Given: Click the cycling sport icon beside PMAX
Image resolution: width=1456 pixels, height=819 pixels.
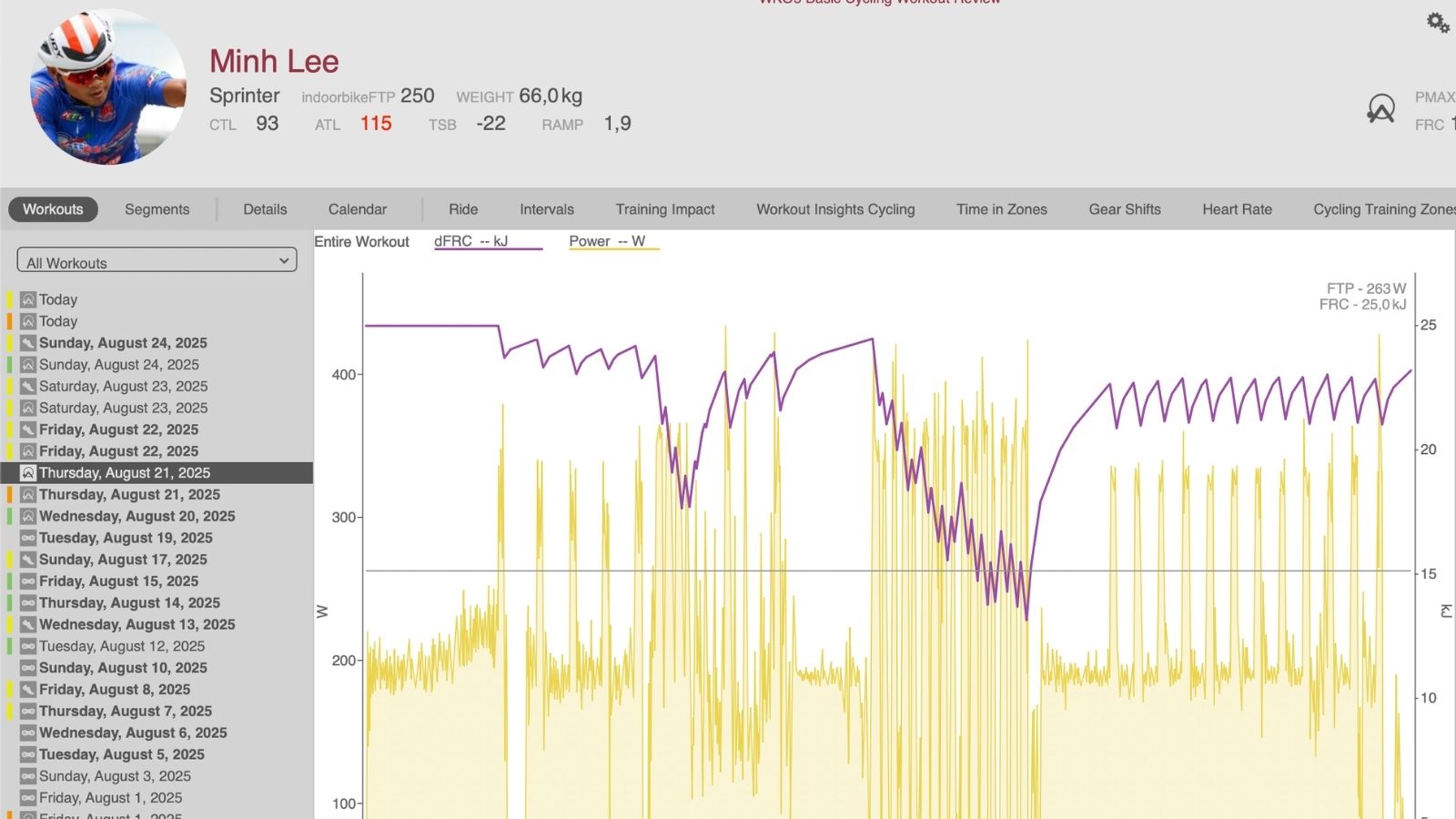Looking at the screenshot, I should point(1380,109).
